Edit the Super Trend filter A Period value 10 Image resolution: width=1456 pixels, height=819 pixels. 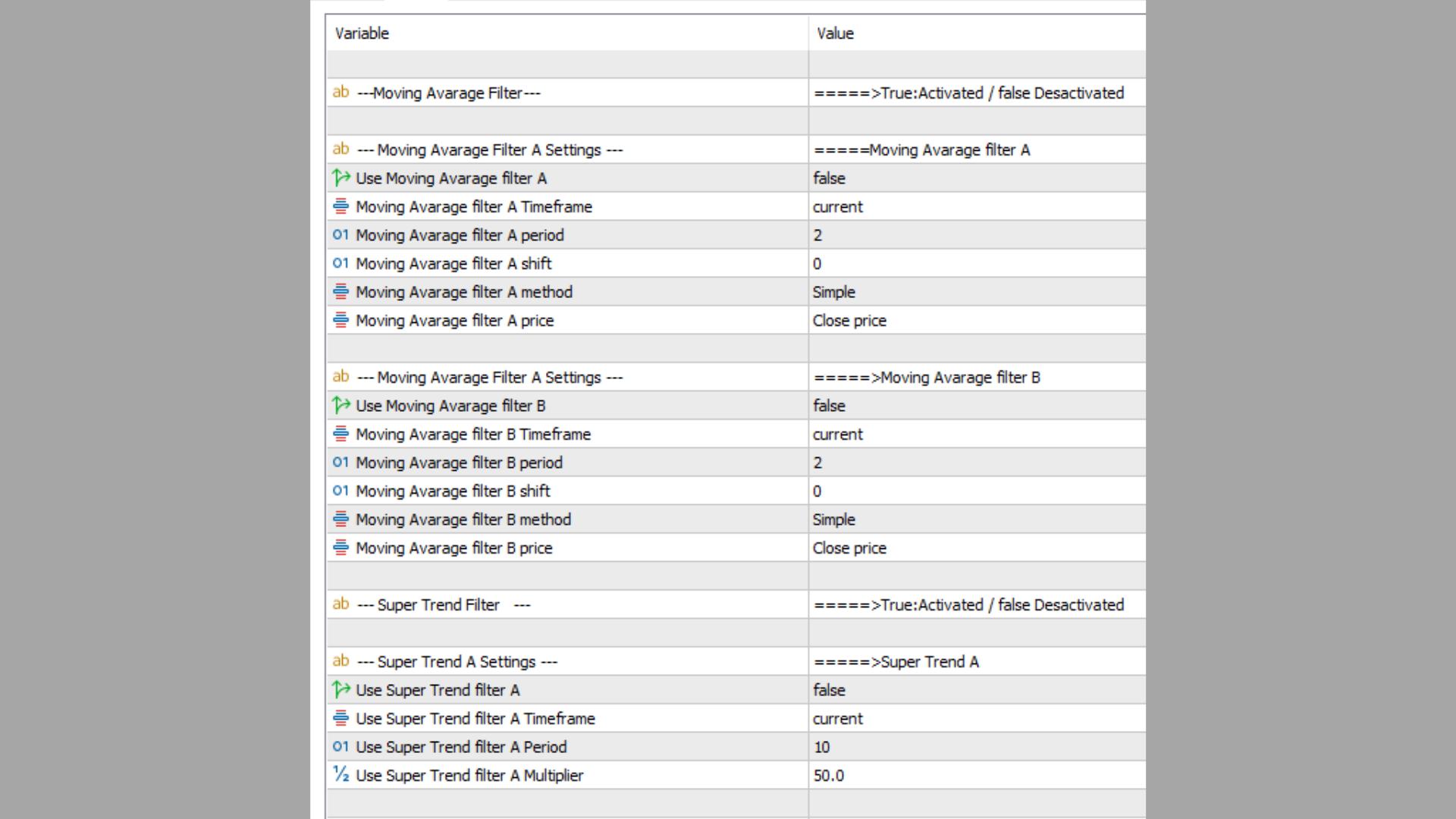click(822, 747)
